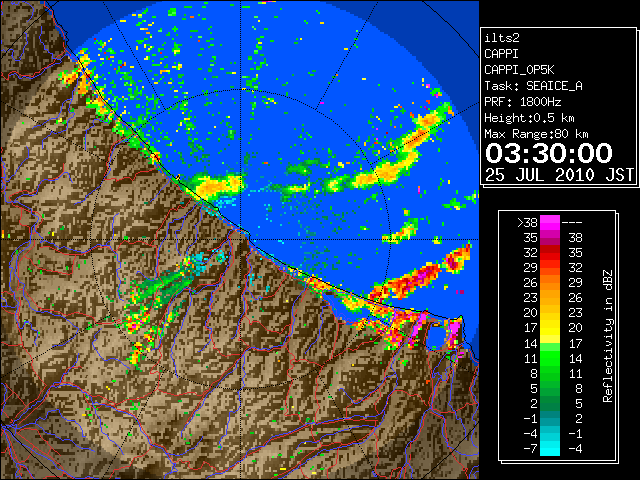Click the 03:30:00 timestamp

549,153
